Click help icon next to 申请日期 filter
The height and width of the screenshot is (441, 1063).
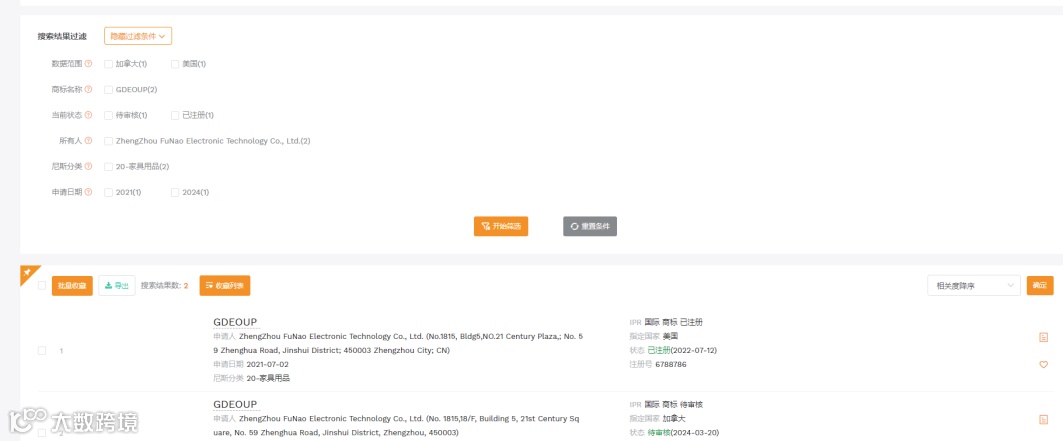(x=88, y=192)
